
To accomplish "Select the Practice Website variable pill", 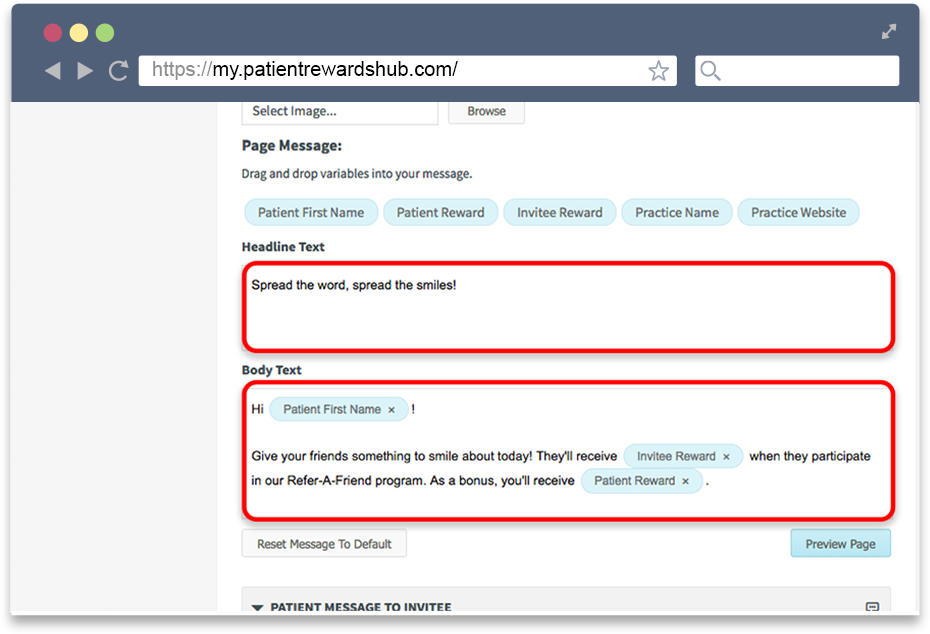I will point(798,212).
